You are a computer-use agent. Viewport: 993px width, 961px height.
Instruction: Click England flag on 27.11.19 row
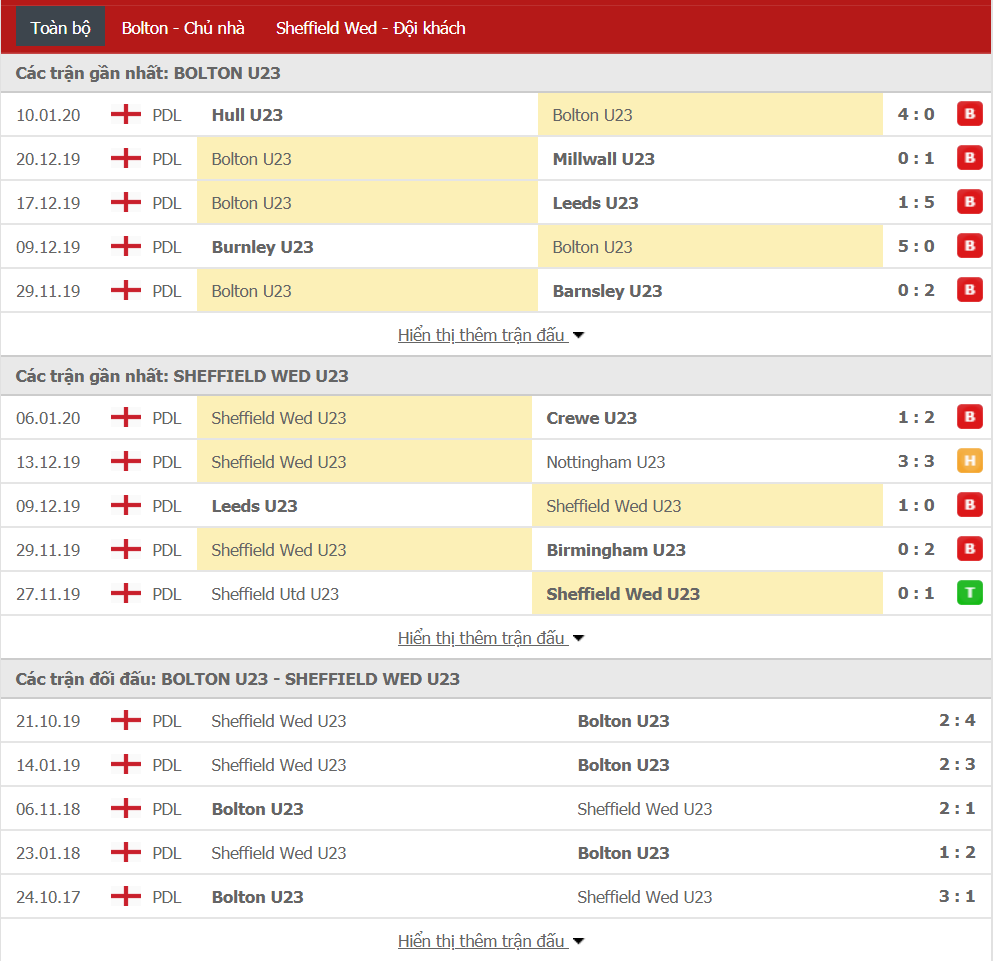pyautogui.click(x=126, y=593)
